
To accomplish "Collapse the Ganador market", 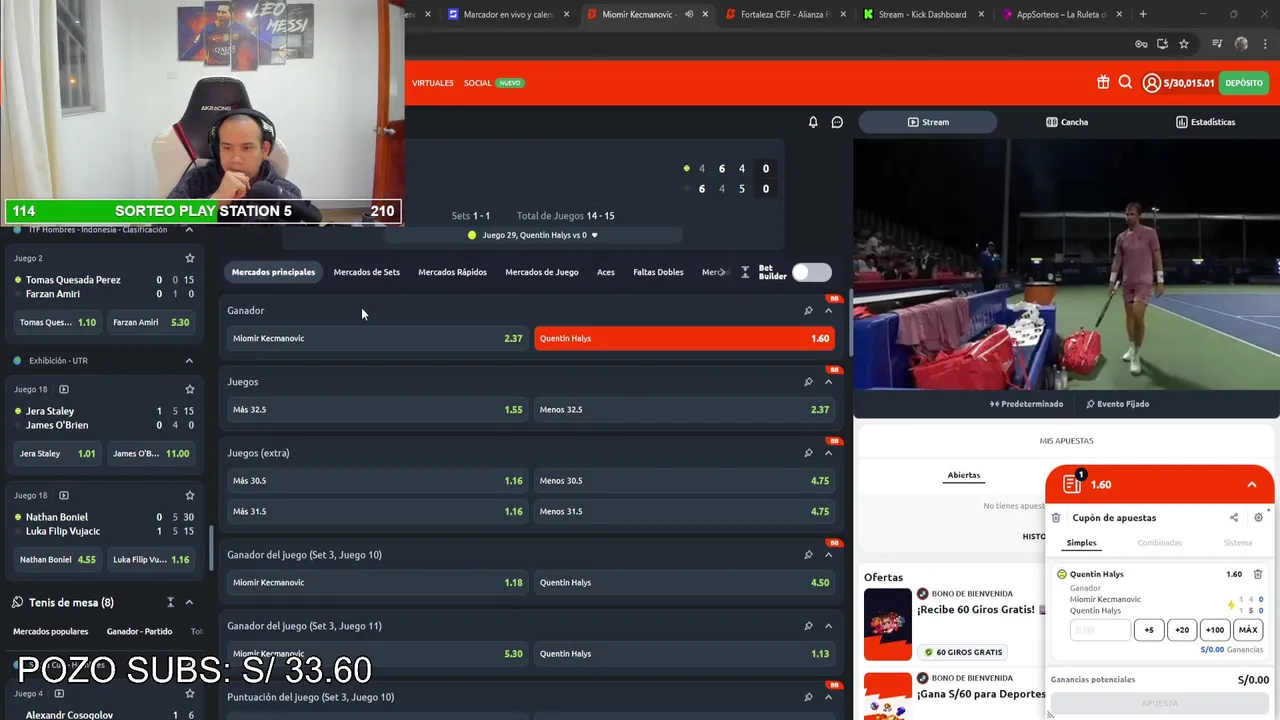I will tap(828, 311).
